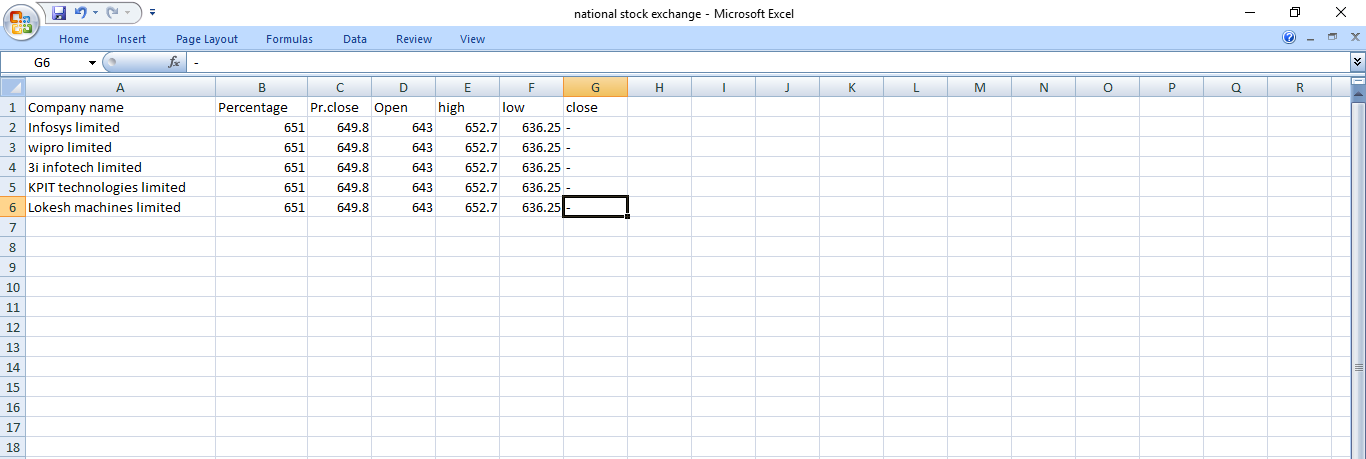Click the 643 value in 3i infotech row

click(404, 167)
